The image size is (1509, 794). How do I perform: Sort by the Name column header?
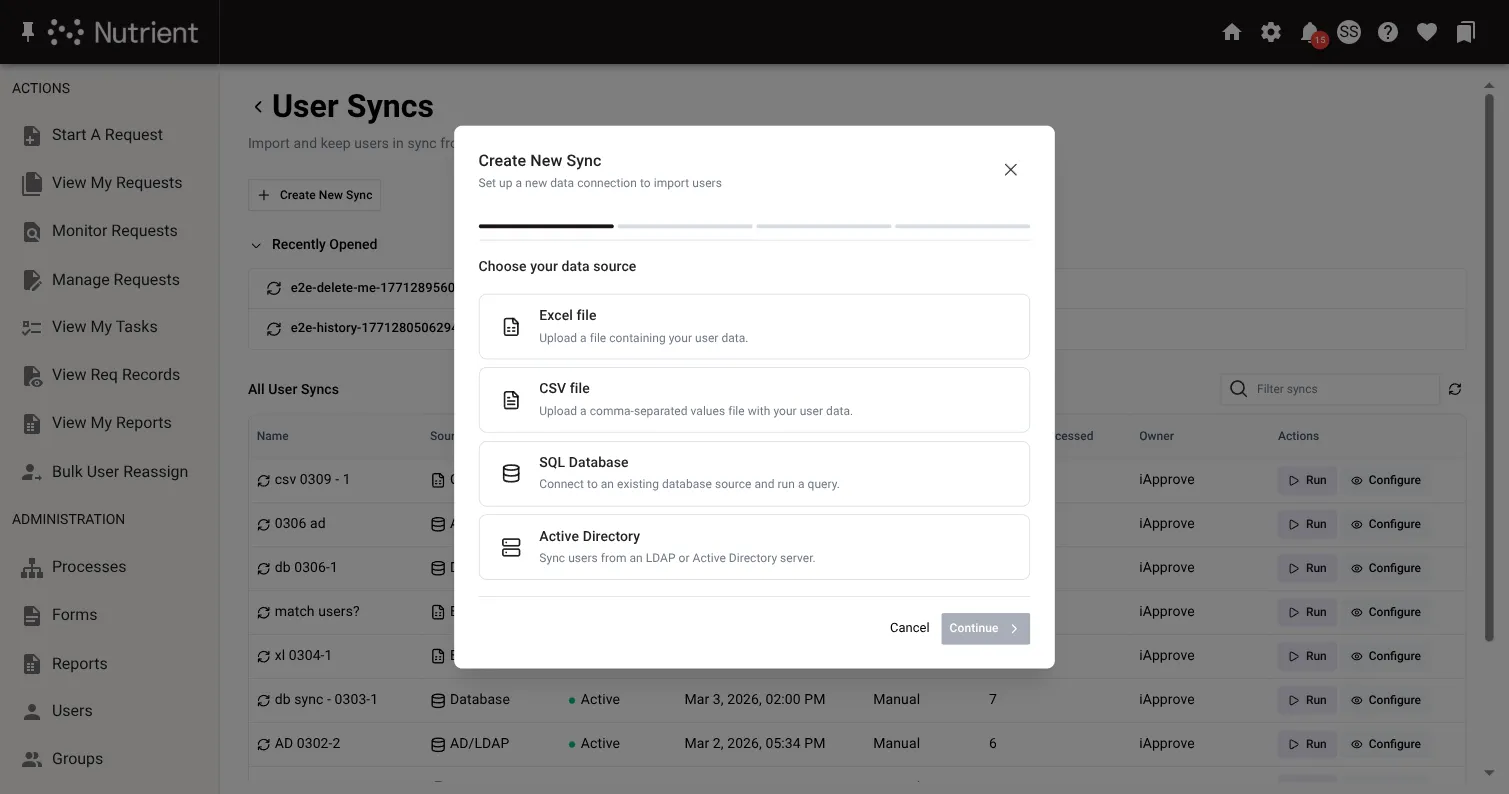272,436
